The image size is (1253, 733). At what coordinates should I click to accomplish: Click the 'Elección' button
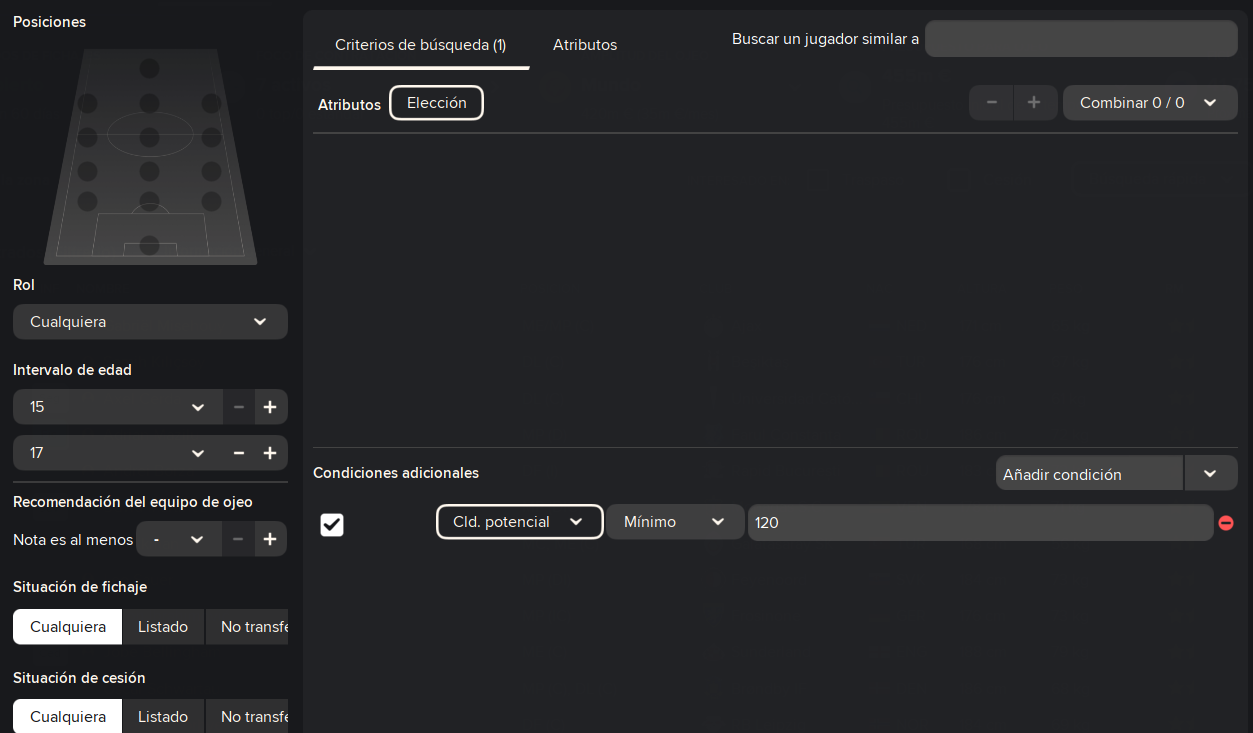point(437,103)
